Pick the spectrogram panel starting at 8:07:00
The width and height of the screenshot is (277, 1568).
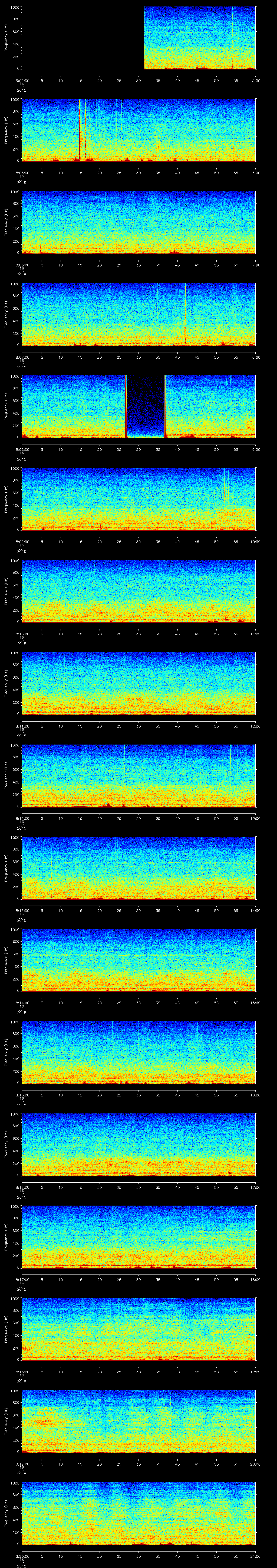point(139,315)
